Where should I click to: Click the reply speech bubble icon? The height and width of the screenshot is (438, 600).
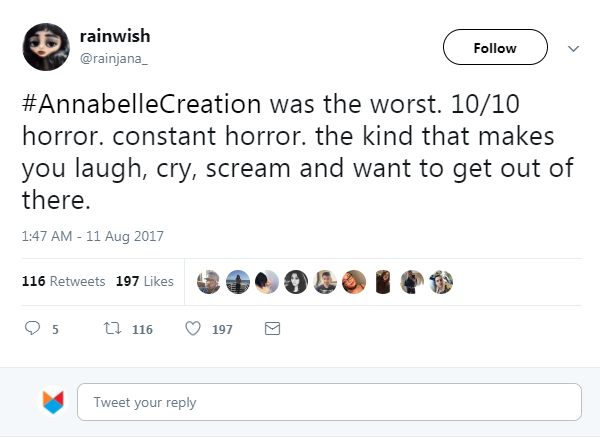31,328
